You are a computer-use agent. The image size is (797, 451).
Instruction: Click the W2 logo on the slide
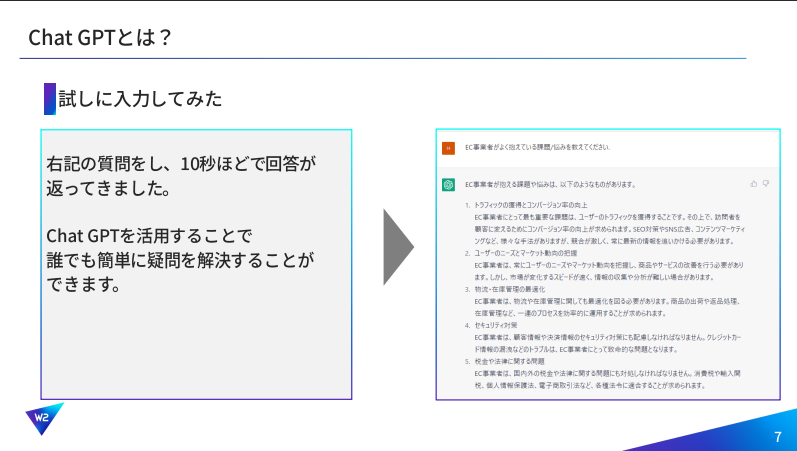click(x=44, y=418)
